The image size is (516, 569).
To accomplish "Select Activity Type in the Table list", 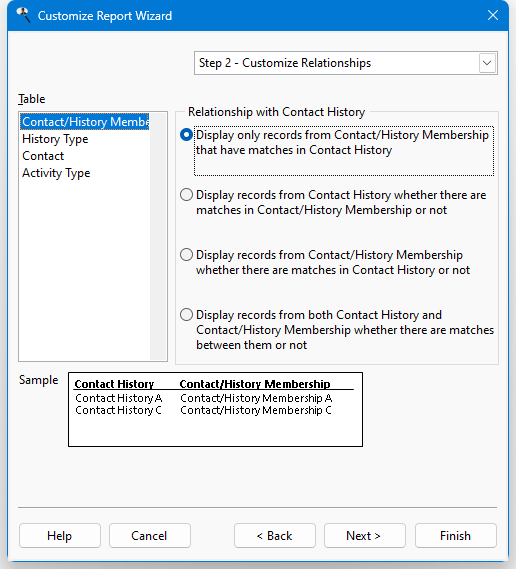I will click(56, 173).
